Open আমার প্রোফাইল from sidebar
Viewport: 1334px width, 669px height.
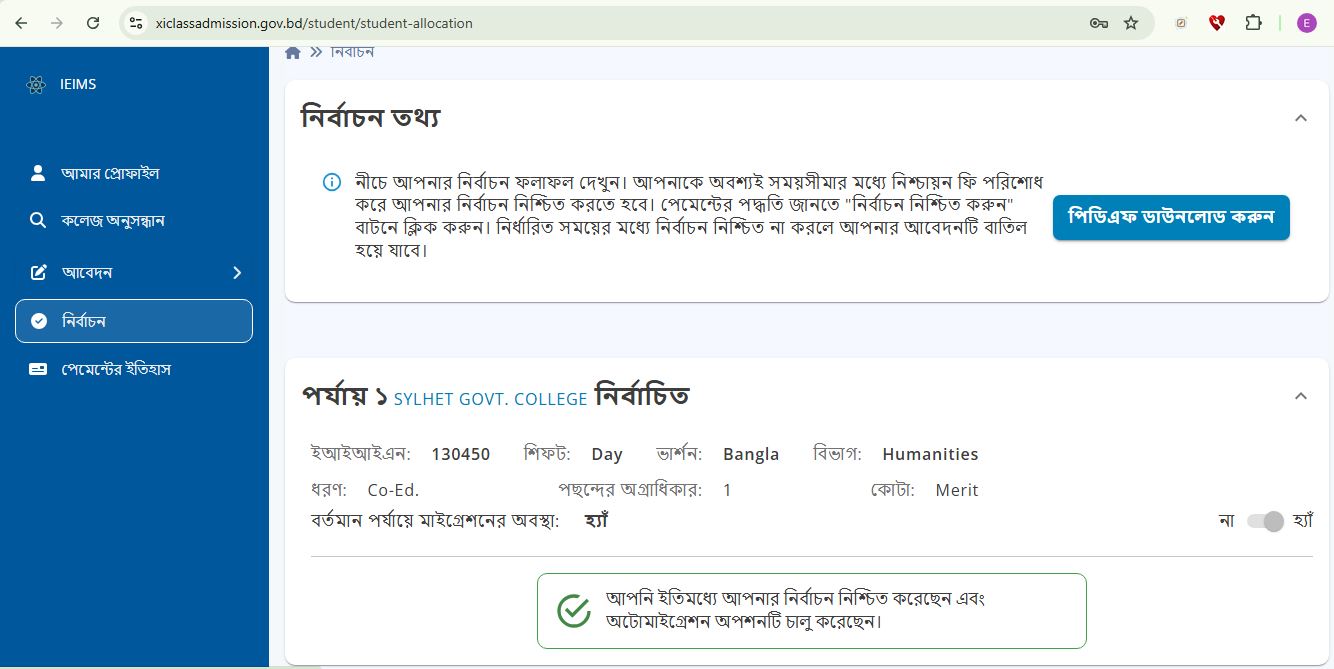tap(110, 173)
